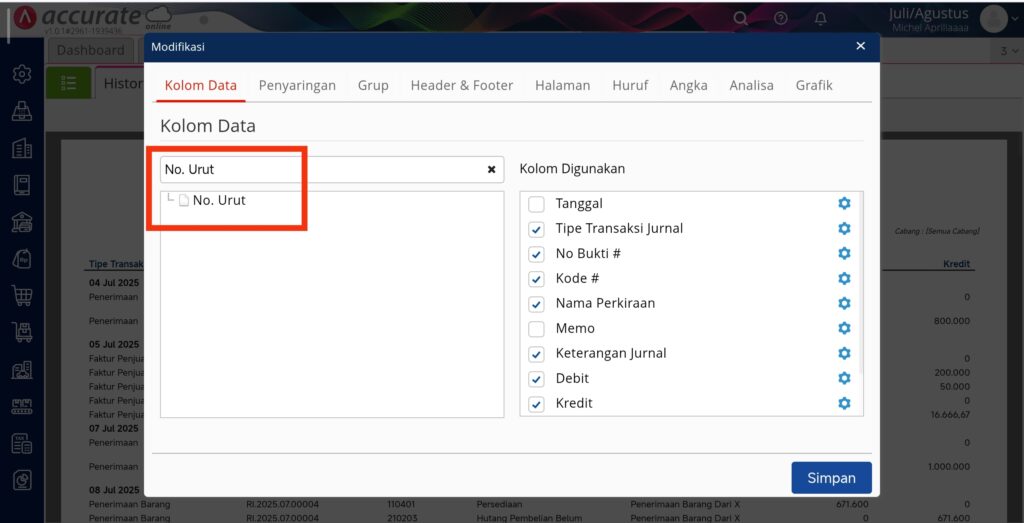
Task: Open gear settings for Kredit column
Action: coord(844,403)
